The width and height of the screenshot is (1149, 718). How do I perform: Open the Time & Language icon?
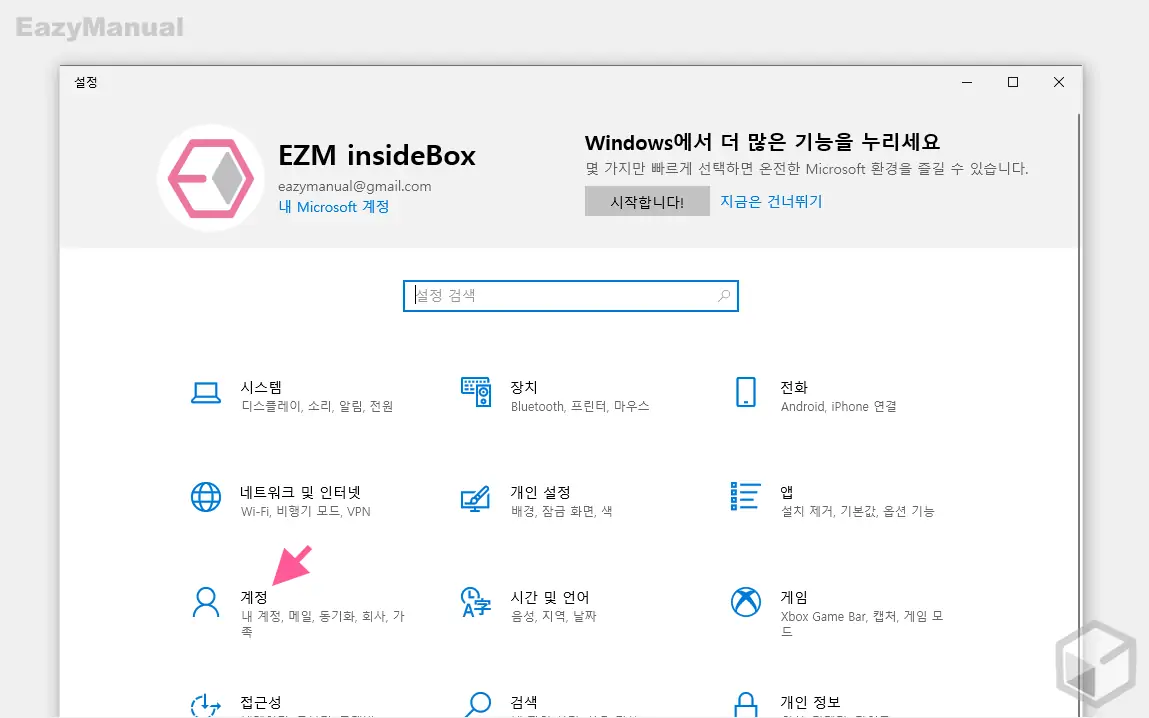[x=476, y=602]
